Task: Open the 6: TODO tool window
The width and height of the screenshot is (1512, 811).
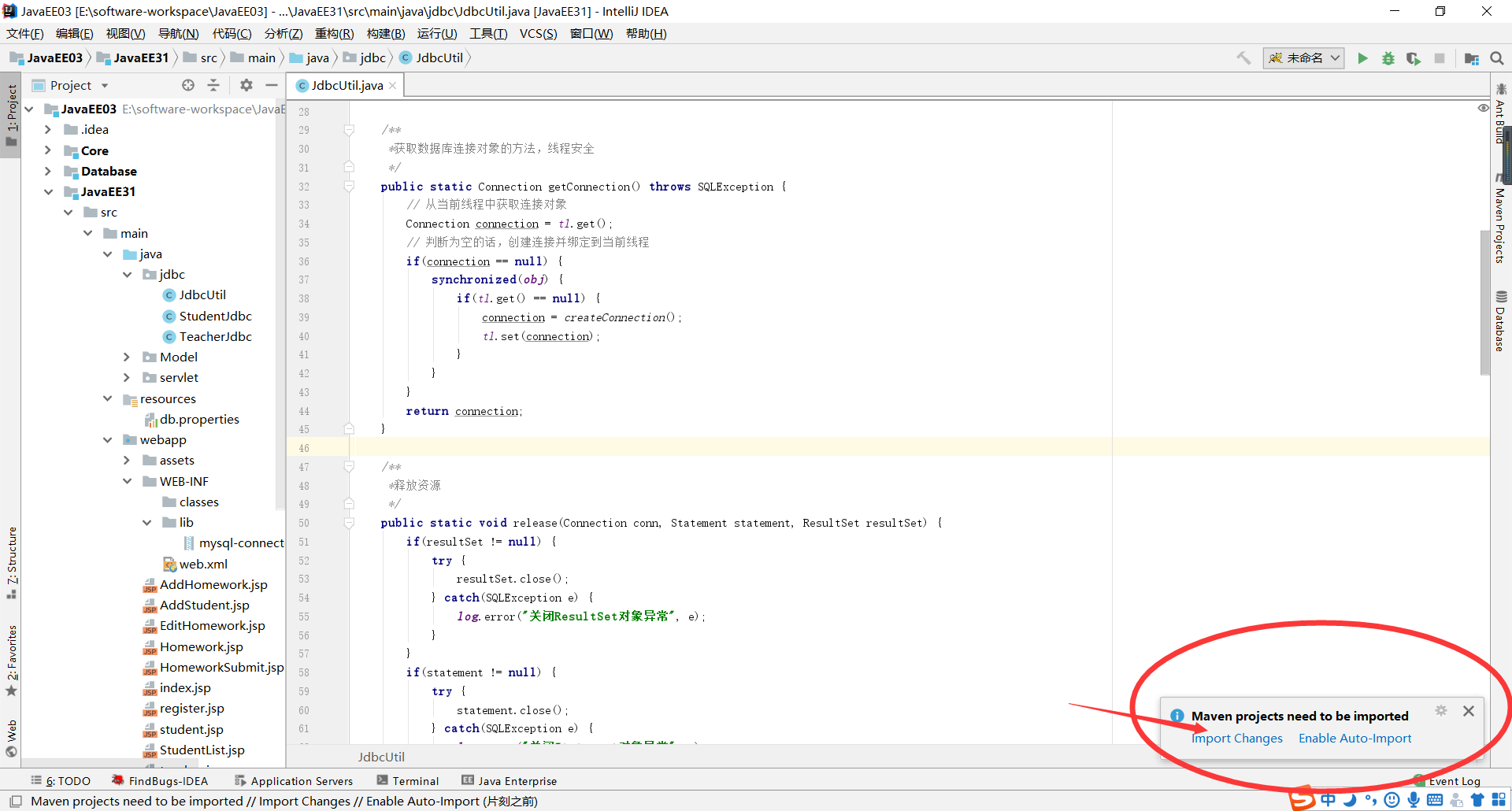Action: point(61,781)
